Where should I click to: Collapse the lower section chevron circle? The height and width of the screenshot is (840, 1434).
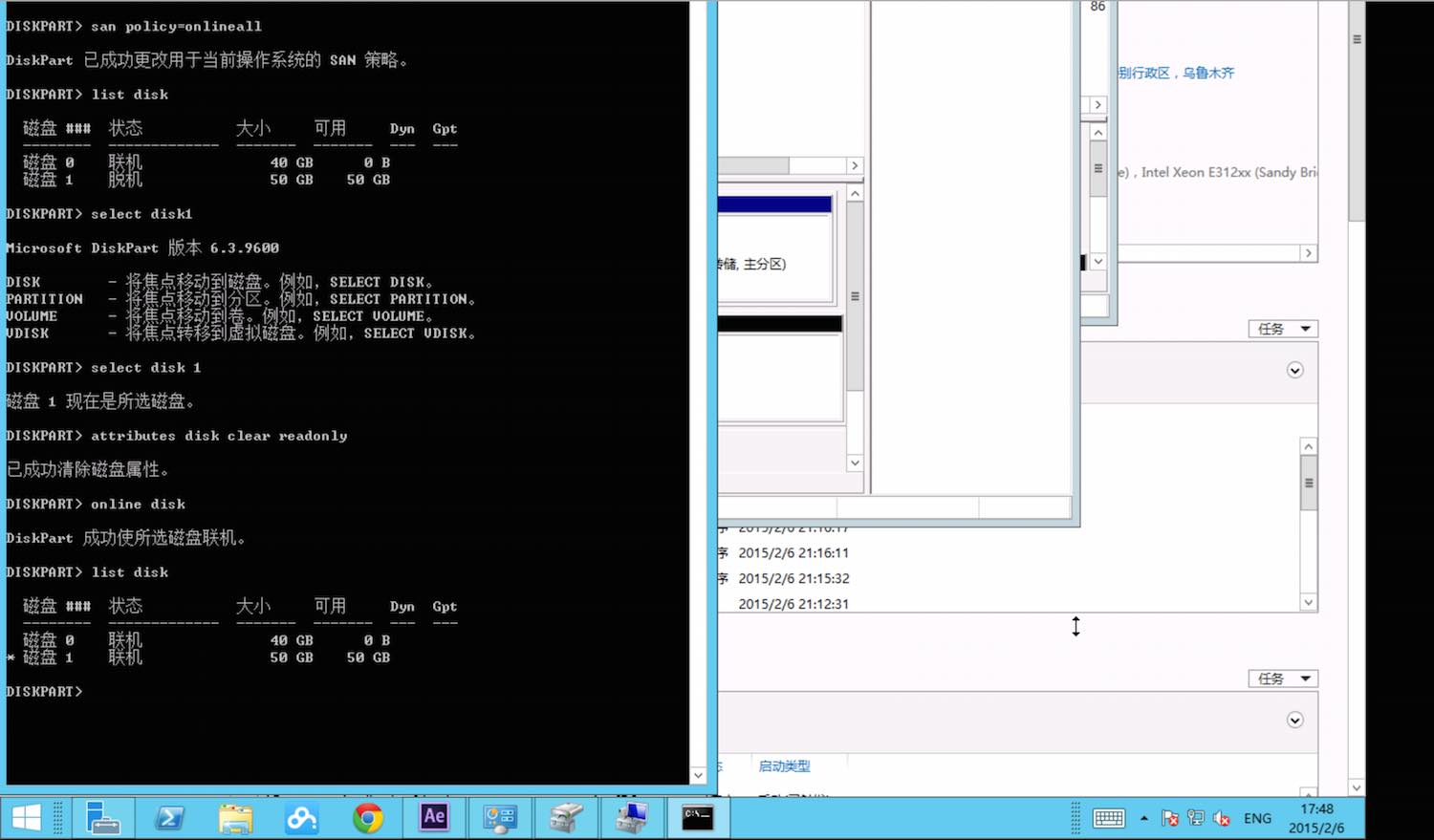tap(1295, 720)
